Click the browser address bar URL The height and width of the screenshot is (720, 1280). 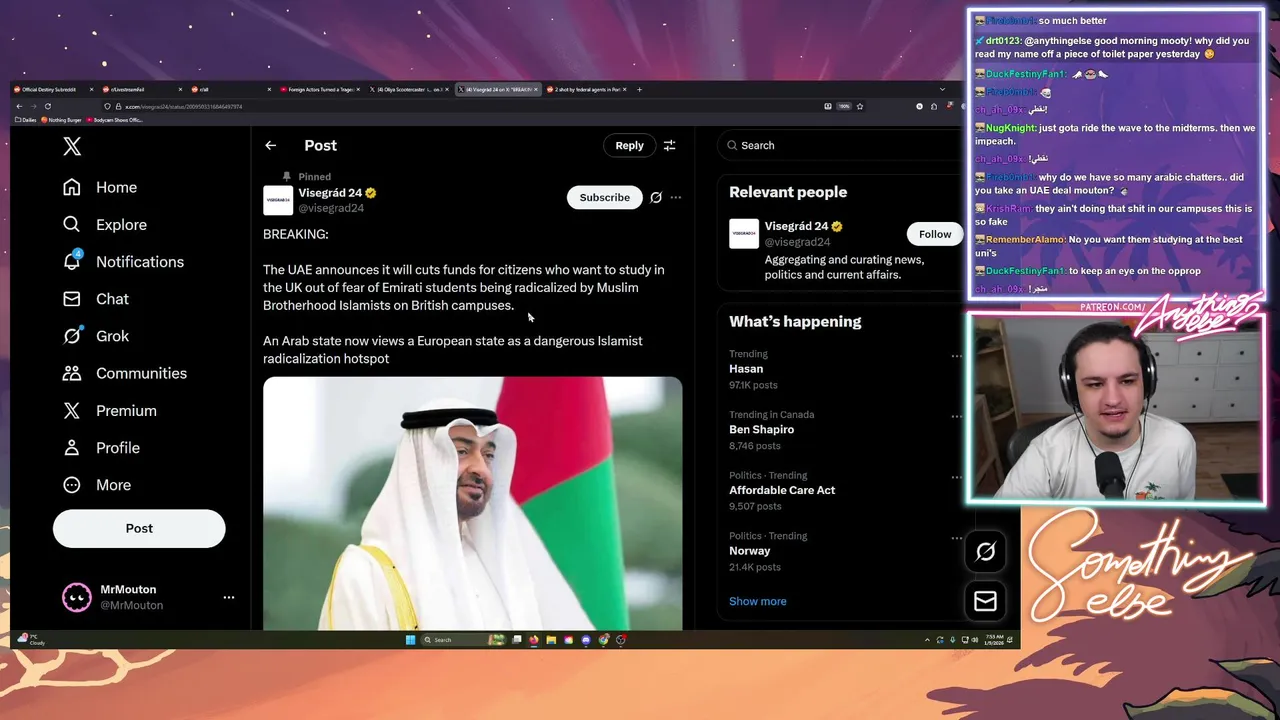184,106
